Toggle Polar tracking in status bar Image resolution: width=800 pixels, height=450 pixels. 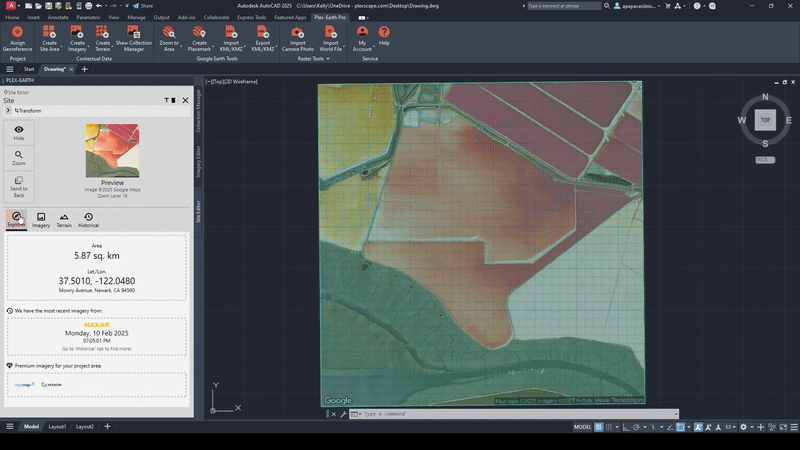(636, 427)
